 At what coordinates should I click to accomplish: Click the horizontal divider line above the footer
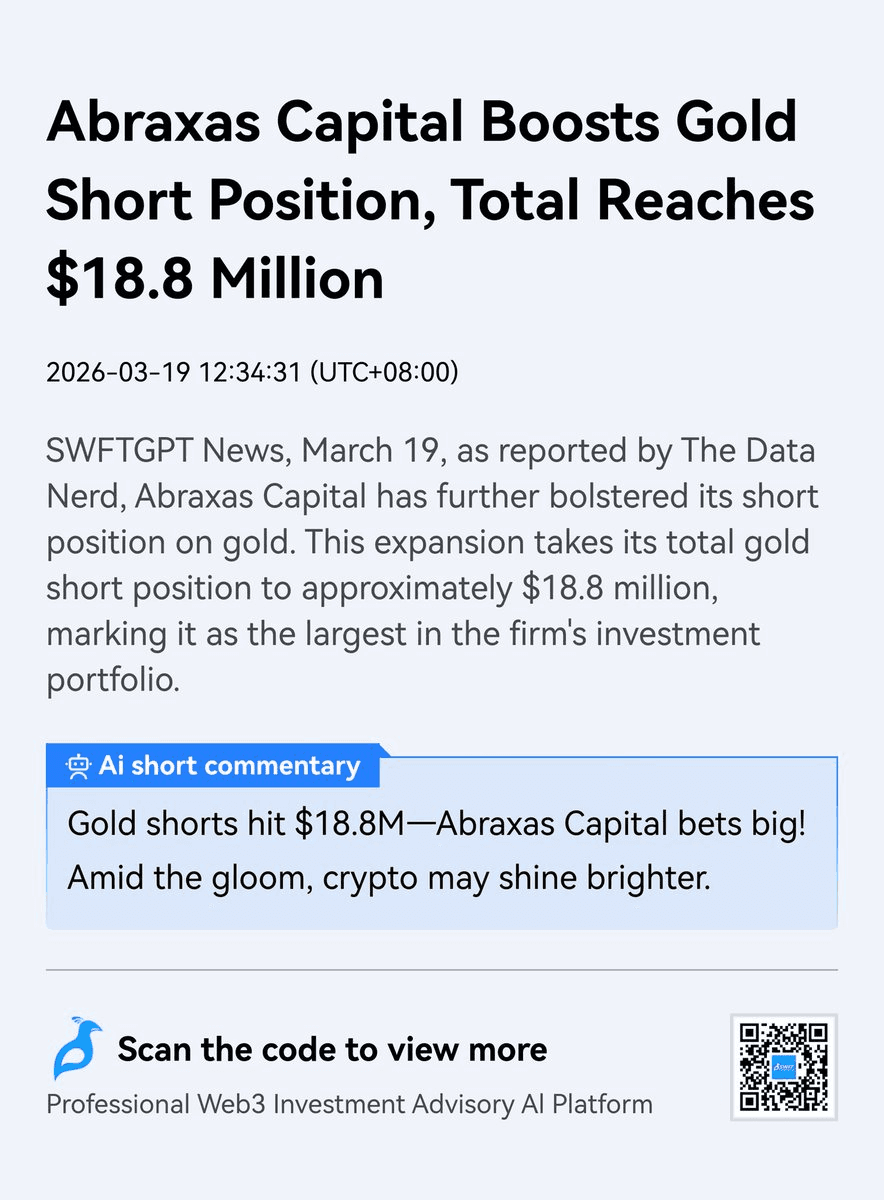[441, 970]
